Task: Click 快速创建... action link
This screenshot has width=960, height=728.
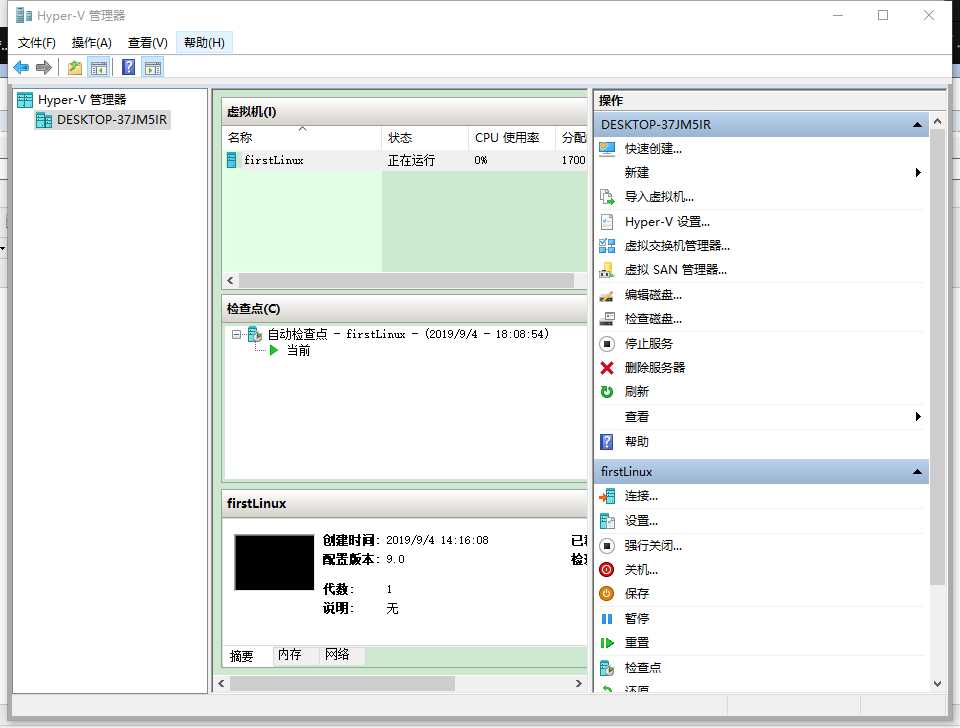Action: (653, 149)
